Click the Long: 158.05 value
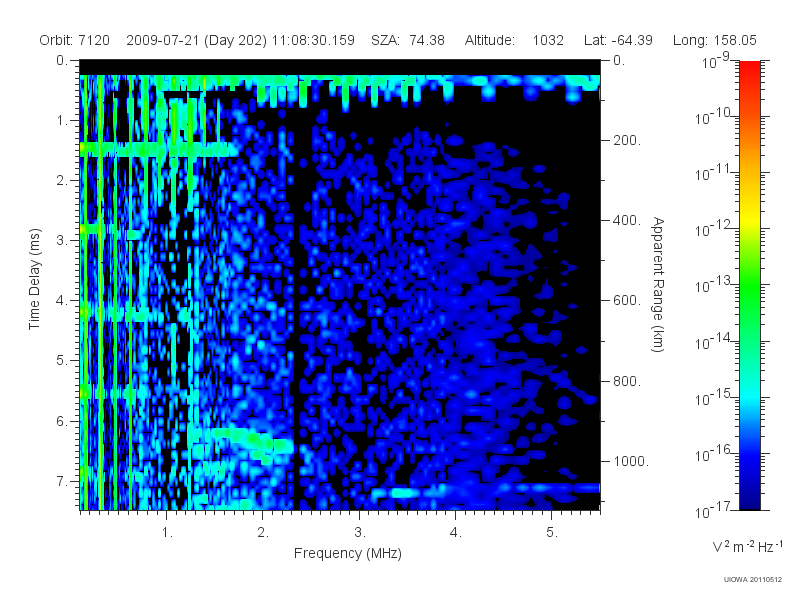This screenshot has height=600, width=800. point(714,40)
